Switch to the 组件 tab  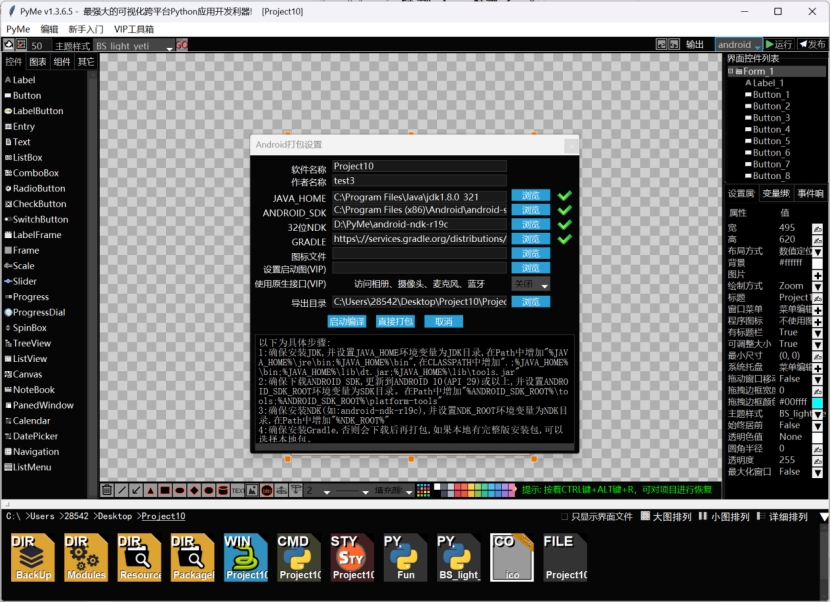[62, 62]
